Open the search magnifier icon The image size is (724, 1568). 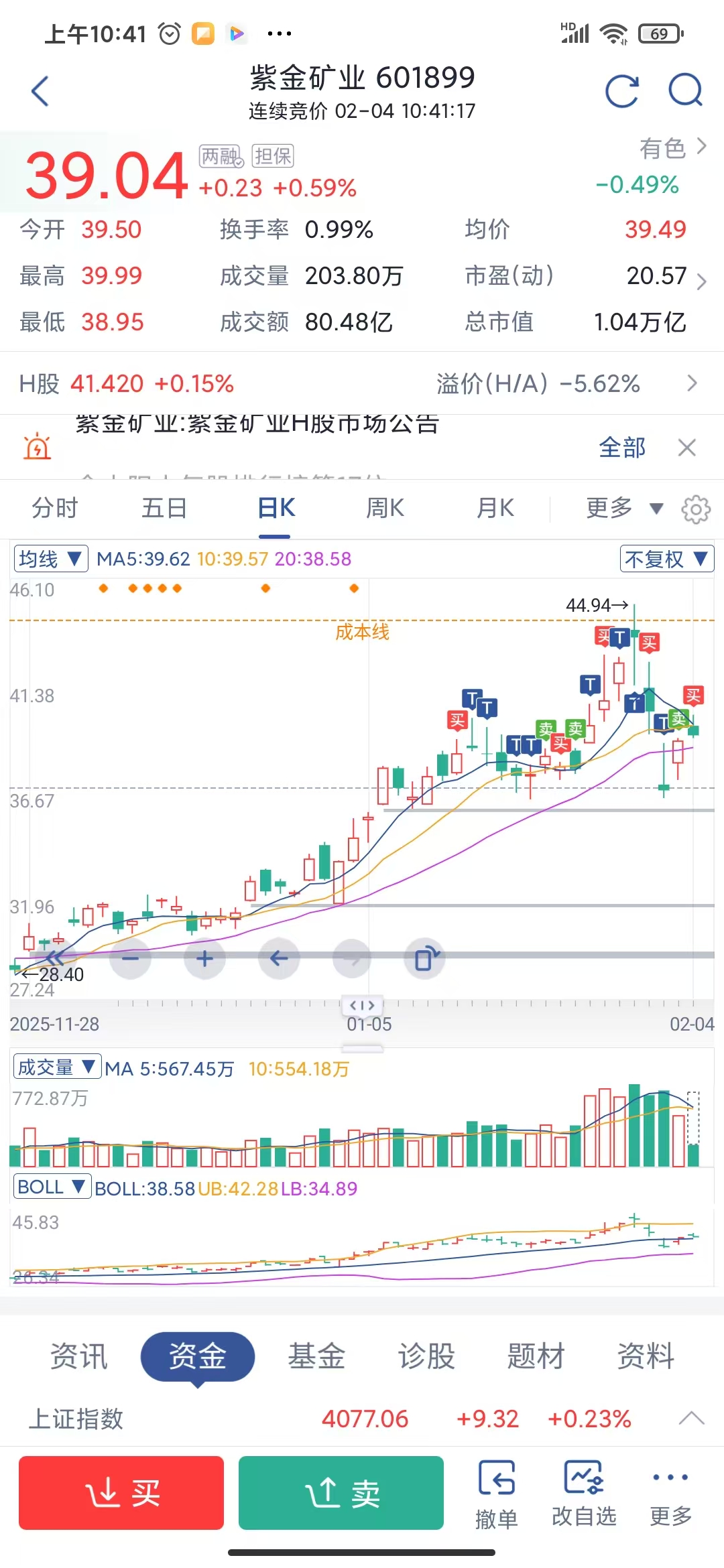pos(686,90)
